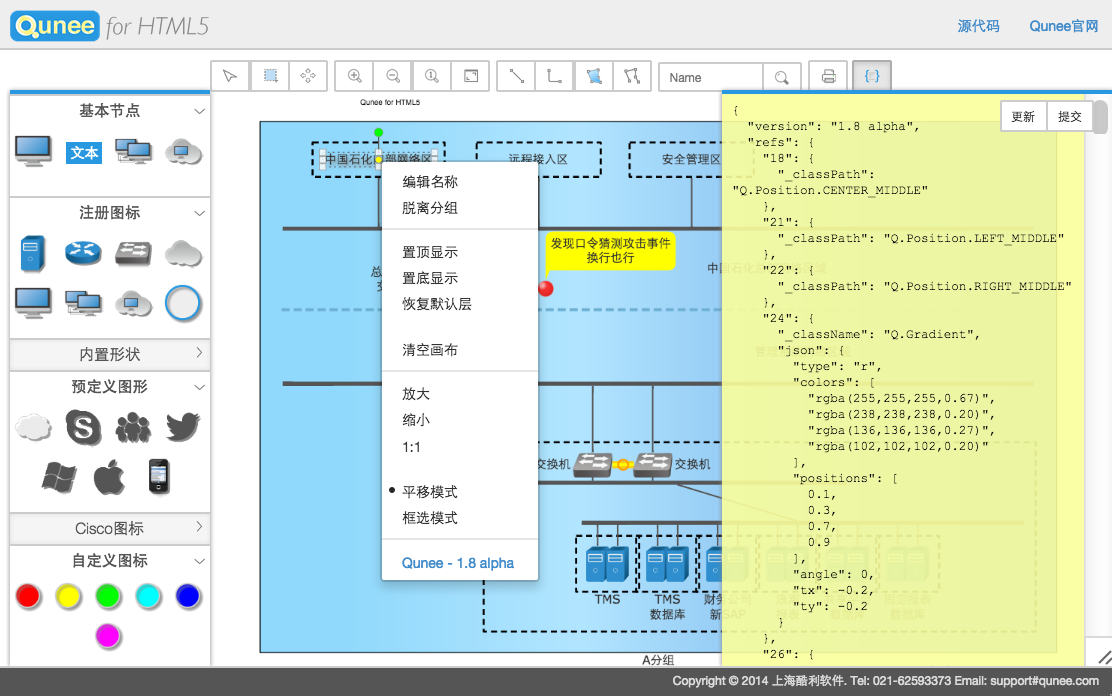
Task: Open the Qunee官网 link in header
Action: [x=1064, y=26]
